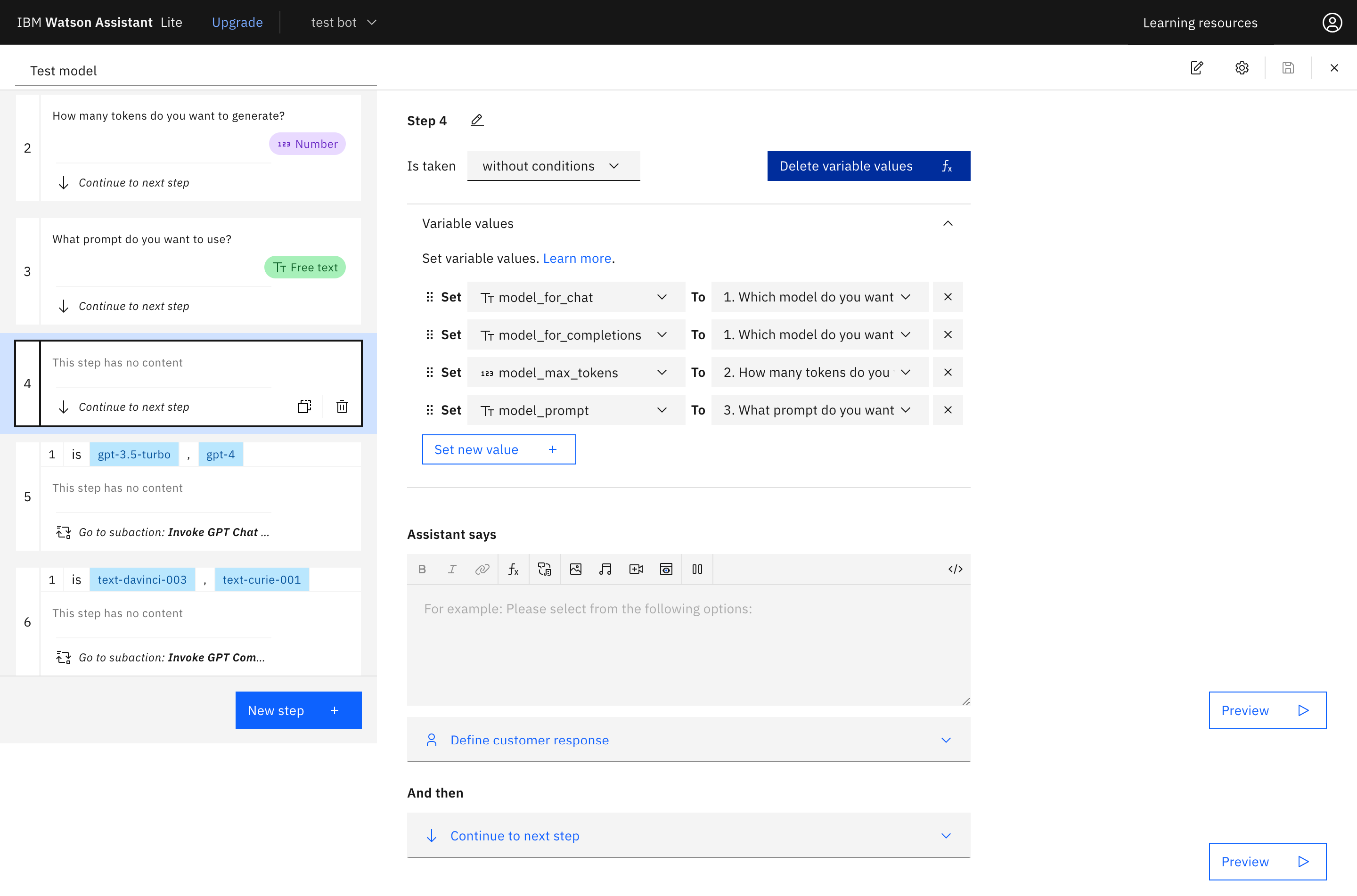The width and height of the screenshot is (1357, 896).
Task: Remove the model_prompt variable assignment
Action: 948,410
